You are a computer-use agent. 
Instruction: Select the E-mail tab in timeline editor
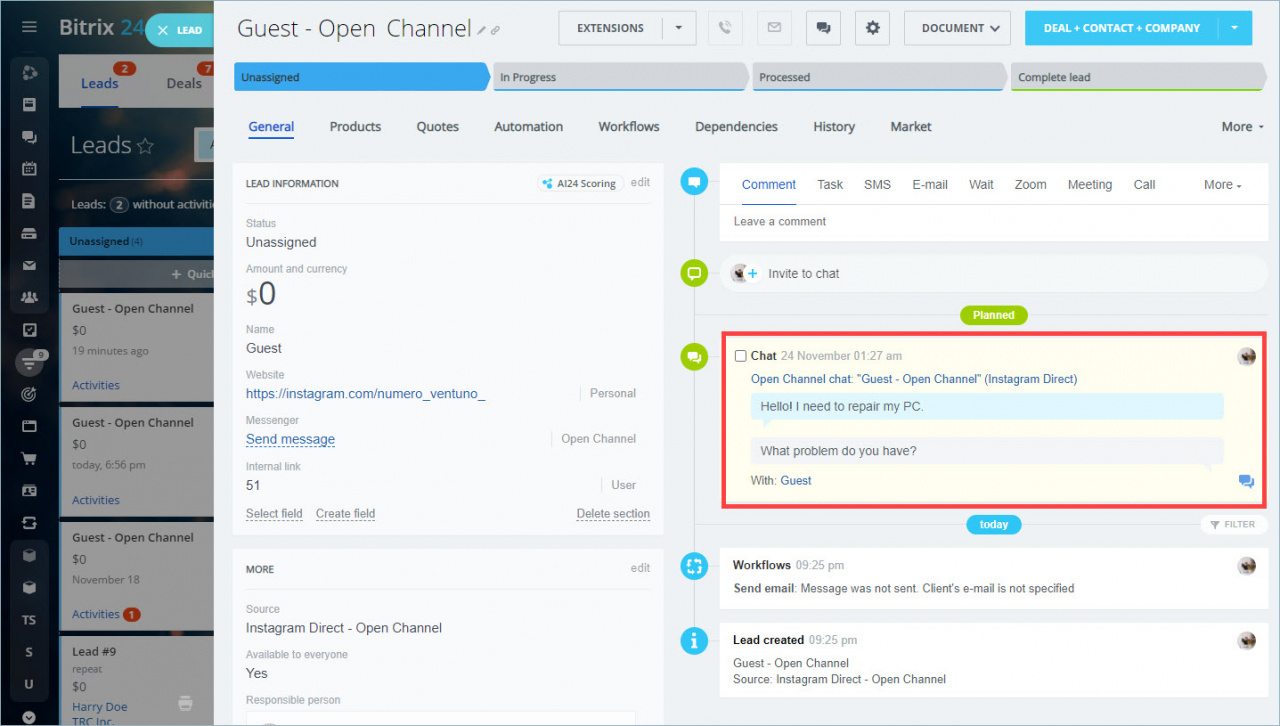click(930, 185)
